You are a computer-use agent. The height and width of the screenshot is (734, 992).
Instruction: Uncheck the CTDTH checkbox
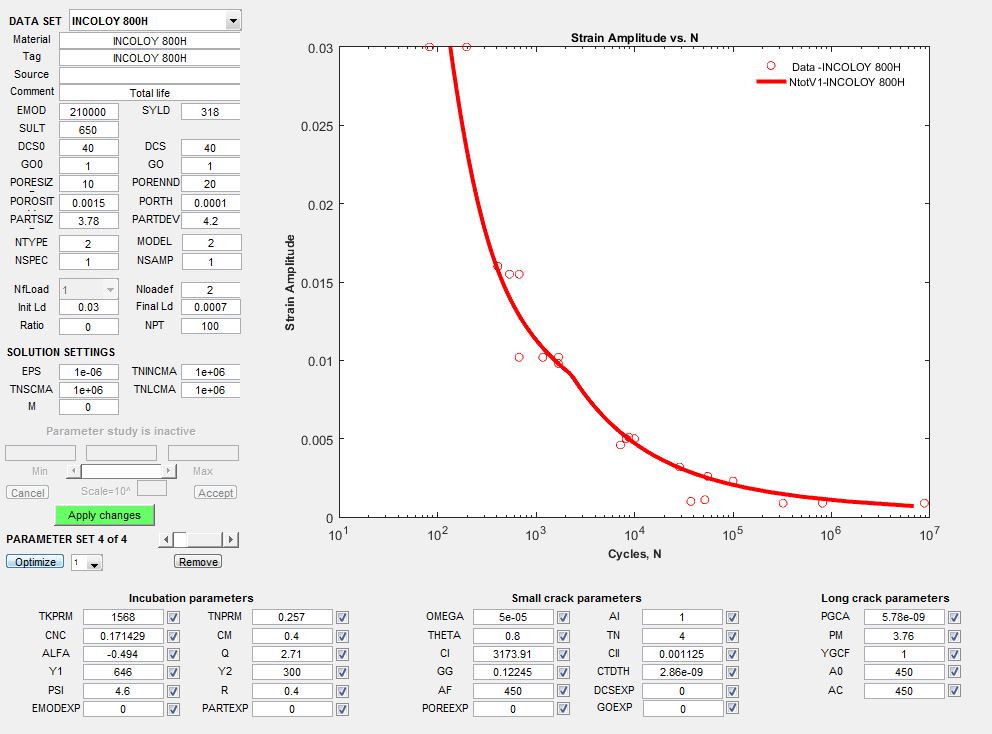(x=733, y=672)
